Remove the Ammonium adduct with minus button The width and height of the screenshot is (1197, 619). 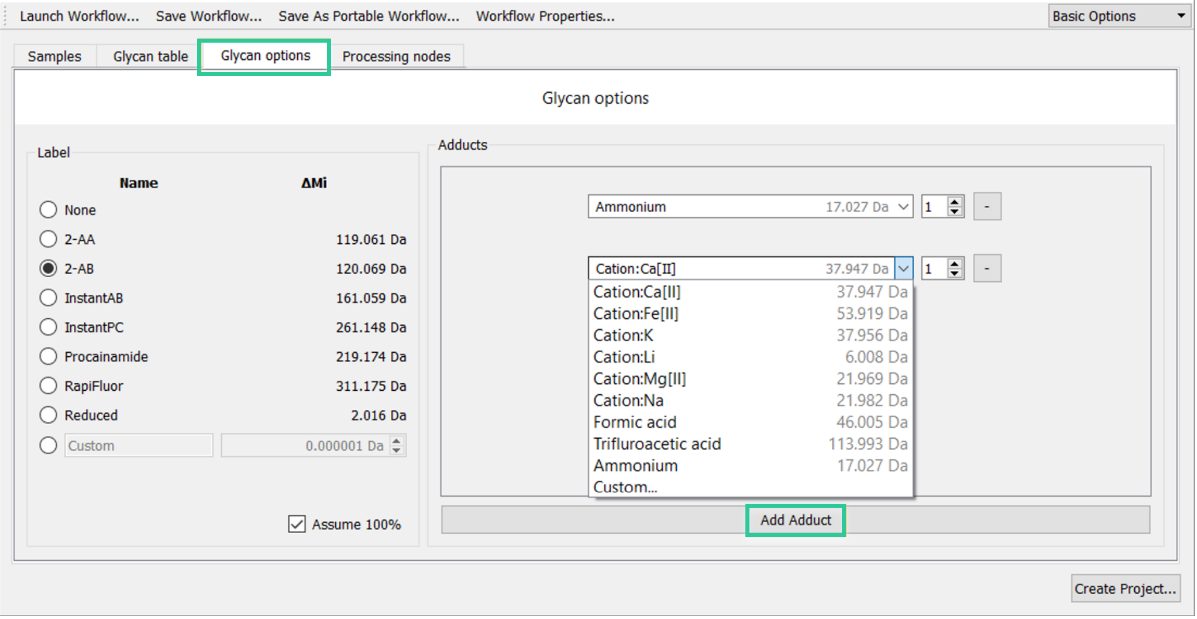click(x=987, y=206)
